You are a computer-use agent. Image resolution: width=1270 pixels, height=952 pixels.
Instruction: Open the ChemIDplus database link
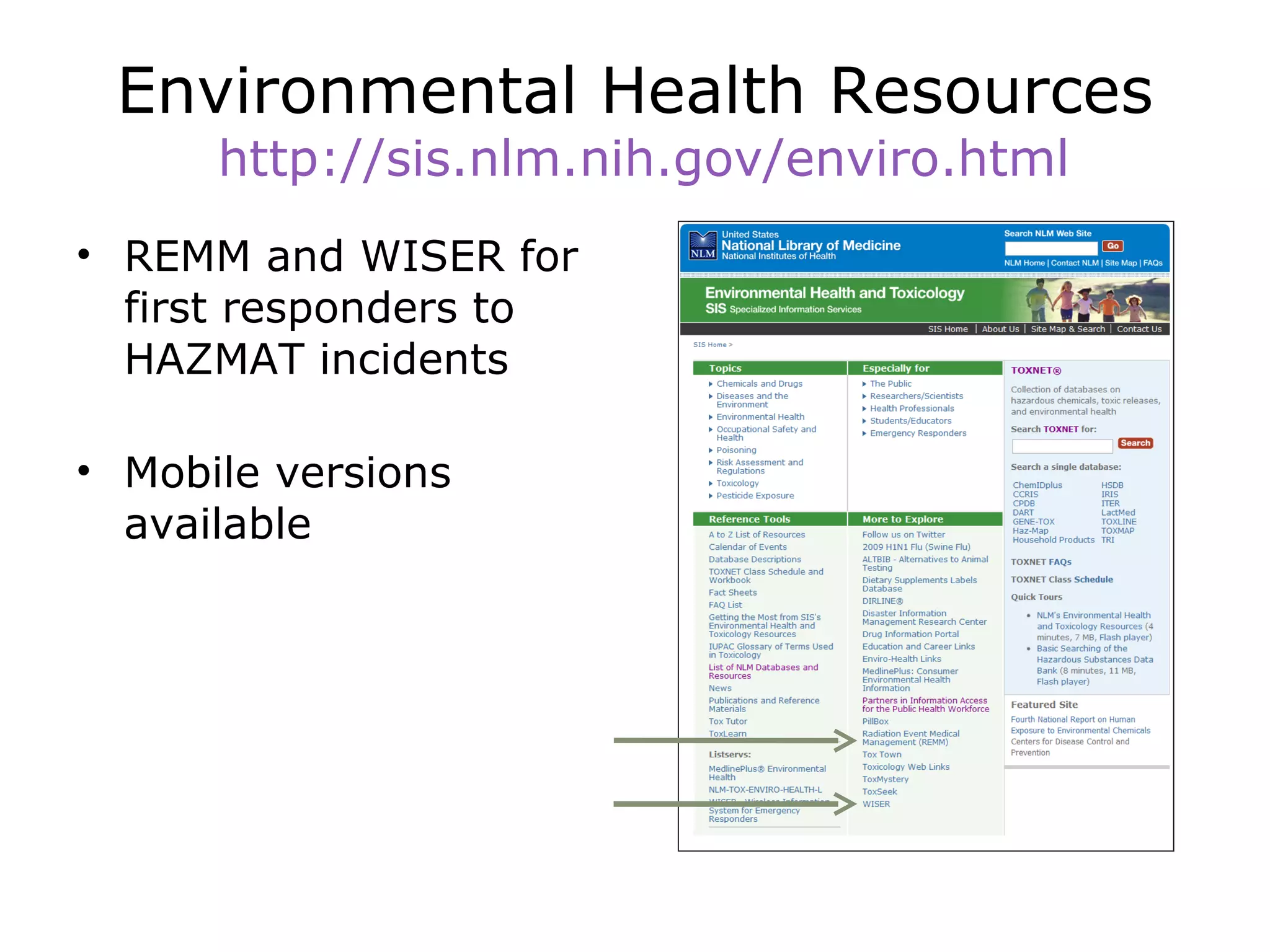1037,485
